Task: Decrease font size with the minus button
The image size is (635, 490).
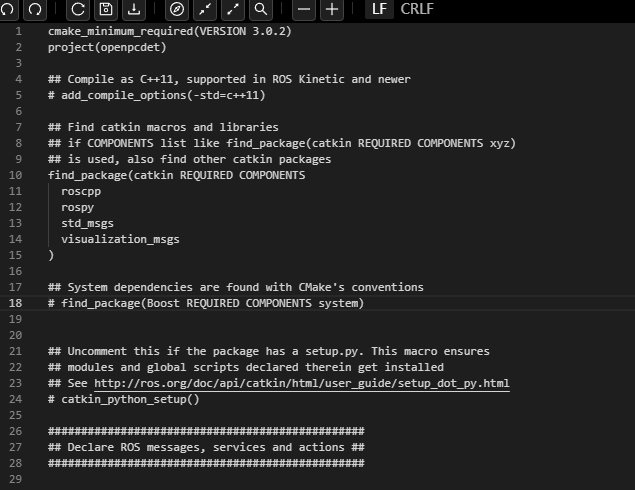Action: pyautogui.click(x=304, y=9)
